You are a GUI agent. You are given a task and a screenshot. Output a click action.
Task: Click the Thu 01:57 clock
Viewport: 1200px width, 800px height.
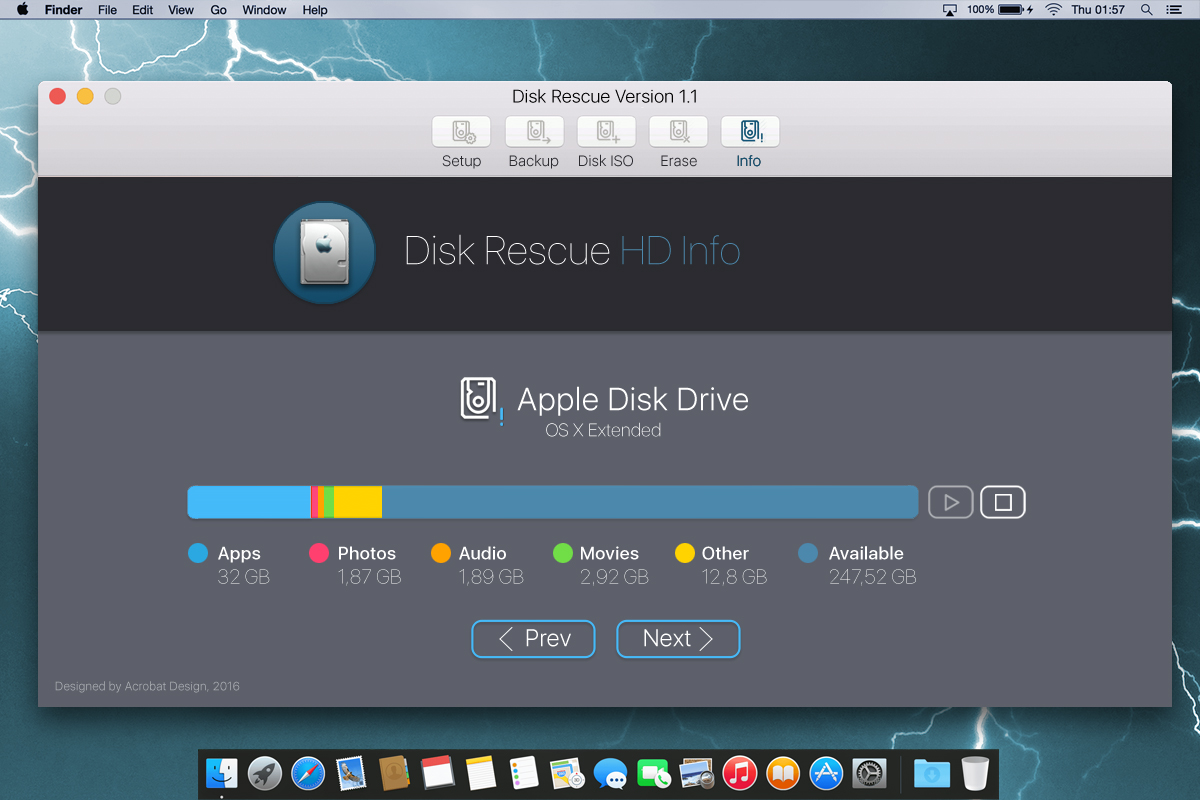coord(1098,10)
